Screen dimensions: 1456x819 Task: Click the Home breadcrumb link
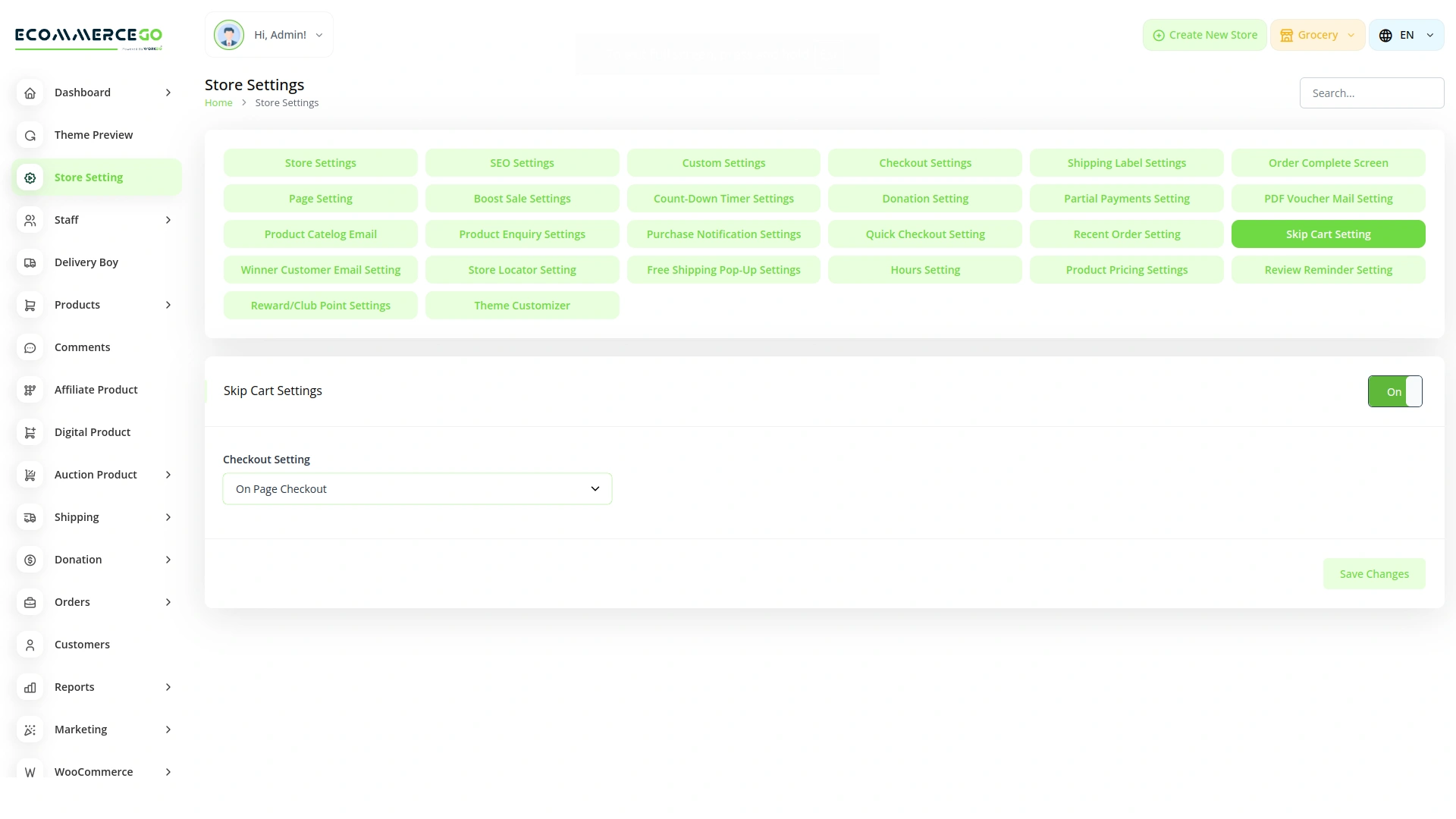click(x=218, y=103)
